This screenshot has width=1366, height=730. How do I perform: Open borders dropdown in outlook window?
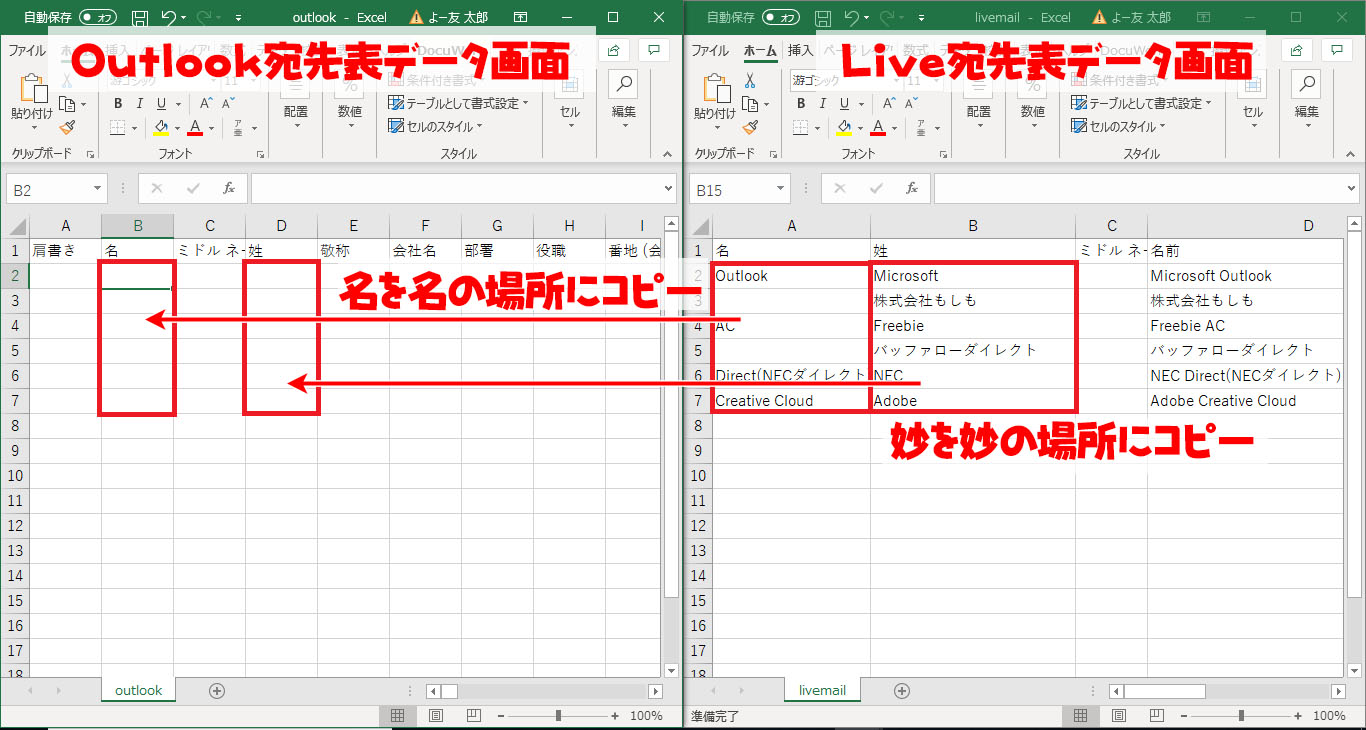132,127
